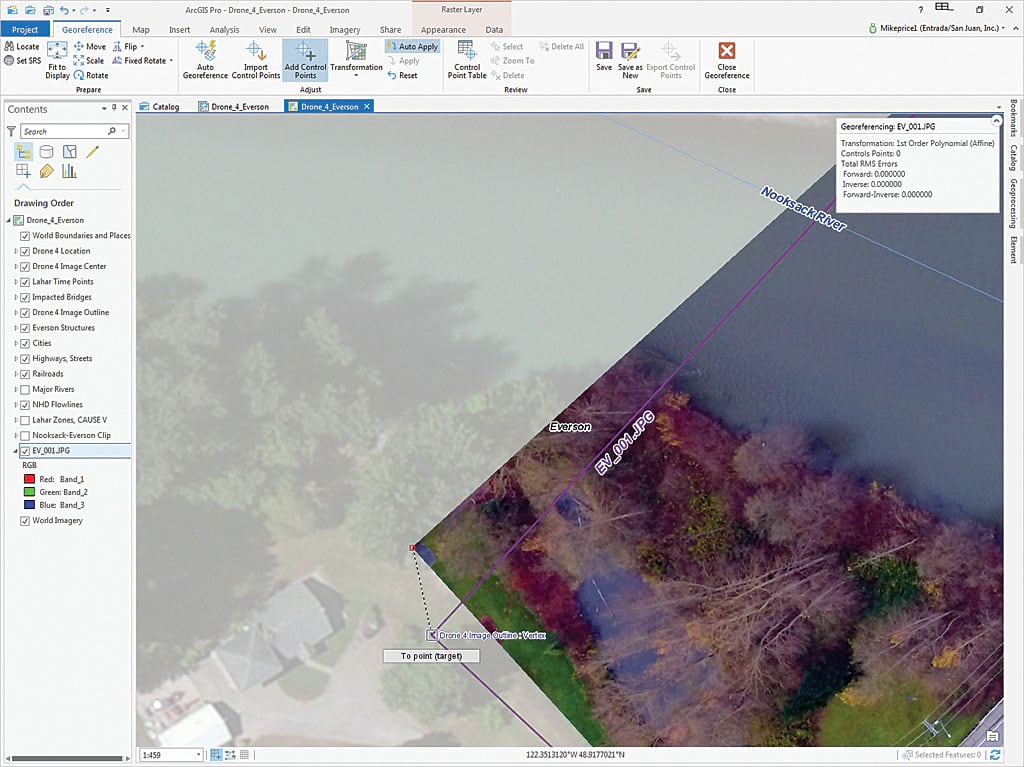The height and width of the screenshot is (767, 1024).
Task: Check Lahar Zones, CAUSE V layer
Action: coord(25,420)
